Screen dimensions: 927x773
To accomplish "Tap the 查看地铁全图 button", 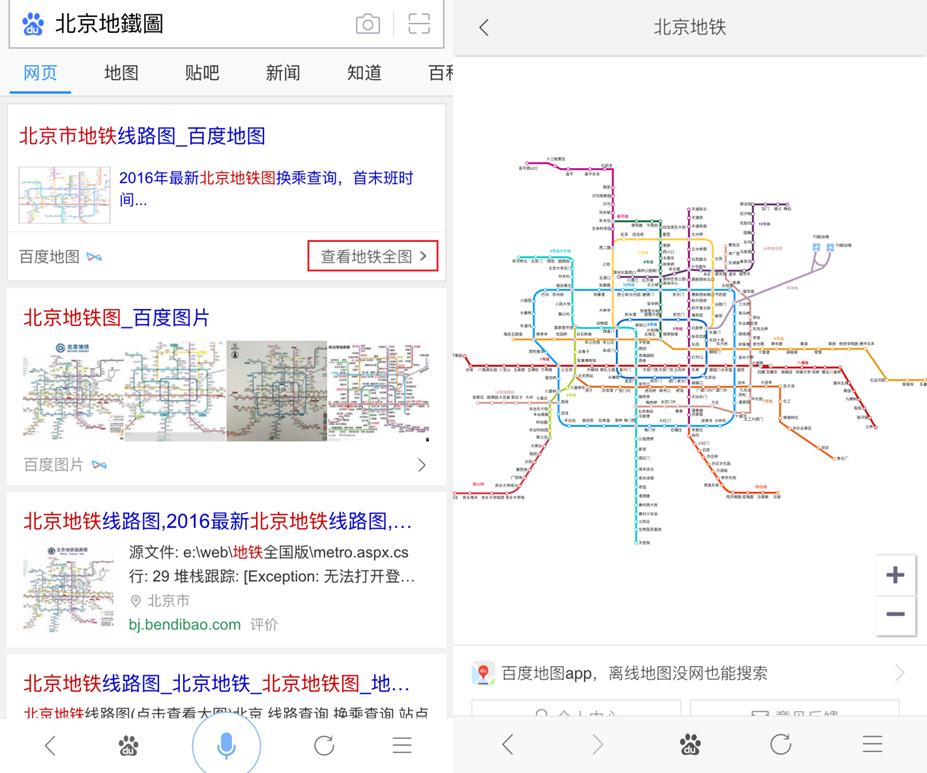I will (x=372, y=256).
